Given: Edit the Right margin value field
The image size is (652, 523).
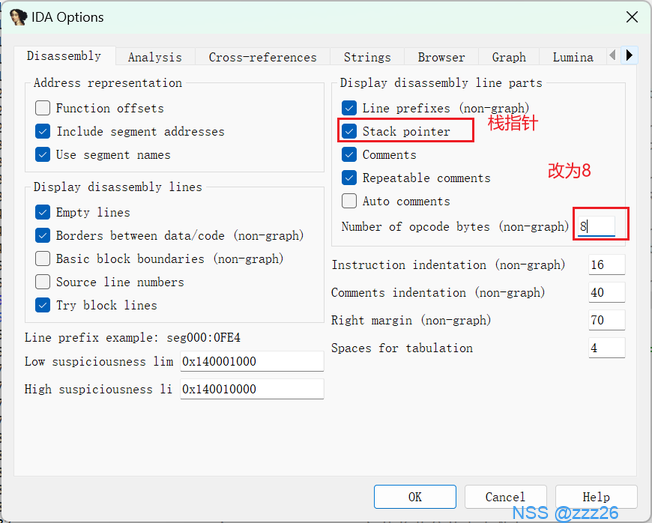Looking at the screenshot, I should pyautogui.click(x=607, y=320).
